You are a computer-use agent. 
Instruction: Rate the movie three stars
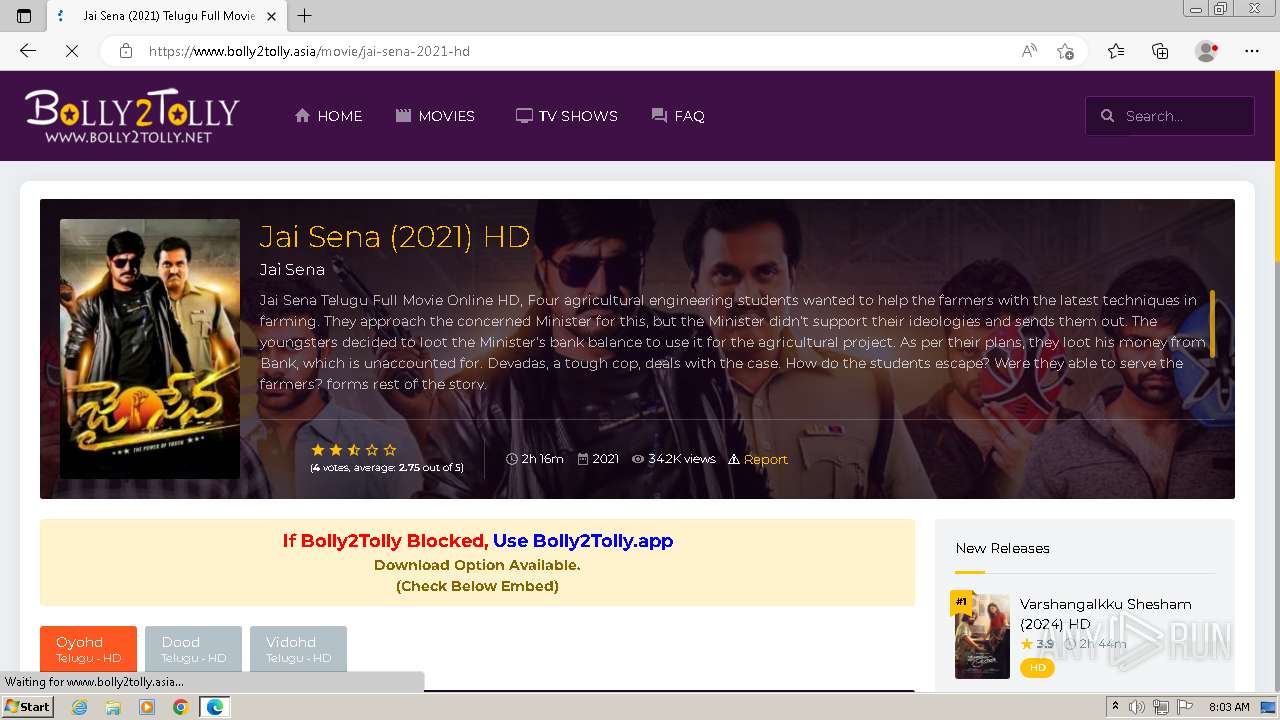click(x=354, y=450)
